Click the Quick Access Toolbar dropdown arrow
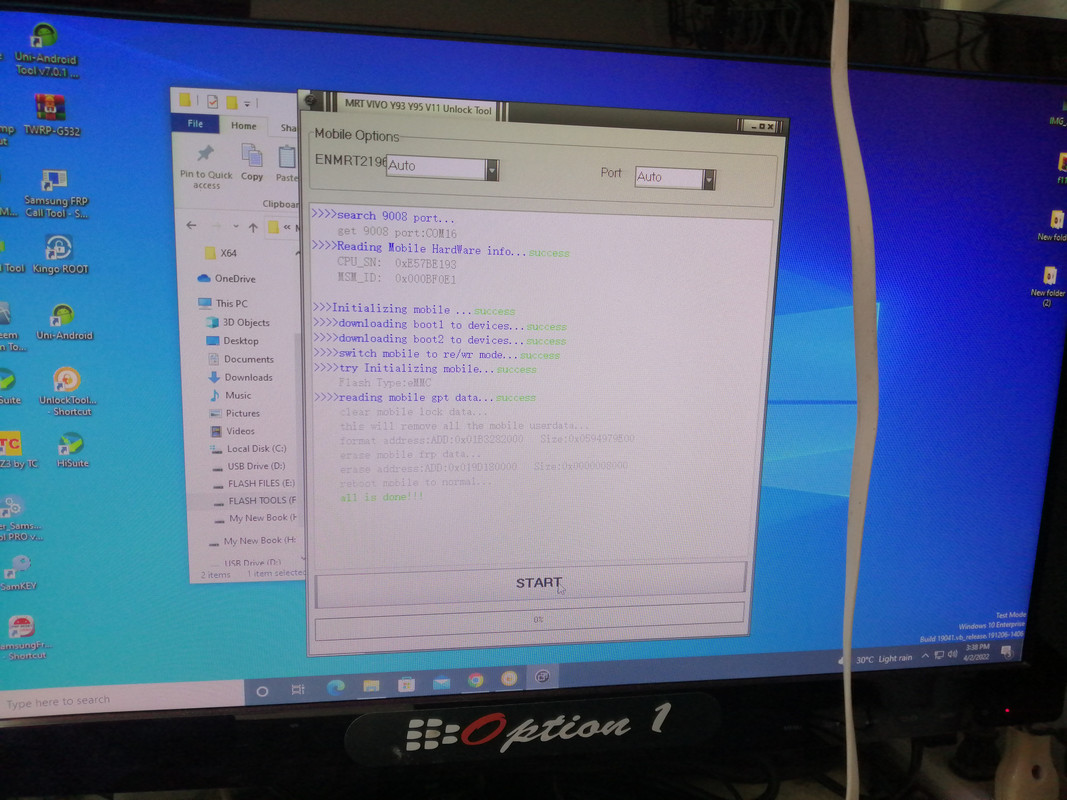This screenshot has width=1067, height=800. coord(248,104)
